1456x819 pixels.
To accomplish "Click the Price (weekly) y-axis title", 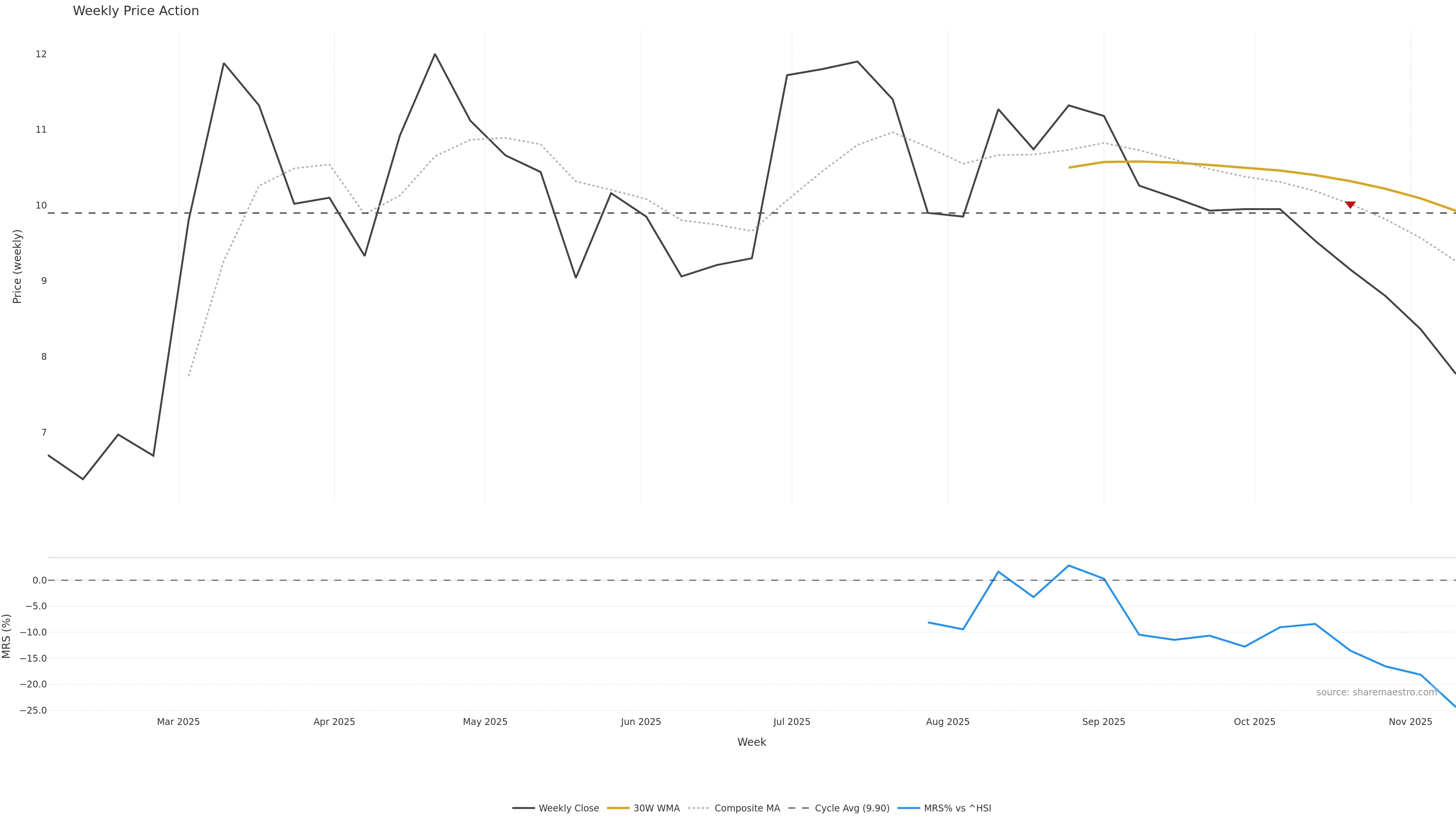I will tap(17, 266).
